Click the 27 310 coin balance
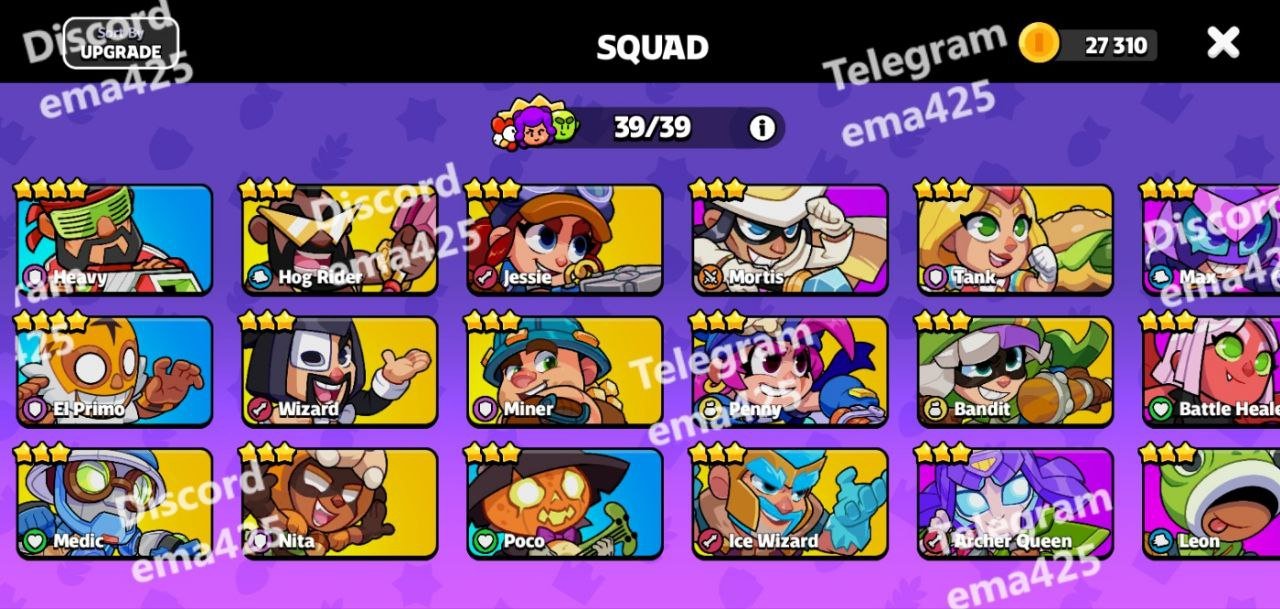 click(x=1115, y=45)
